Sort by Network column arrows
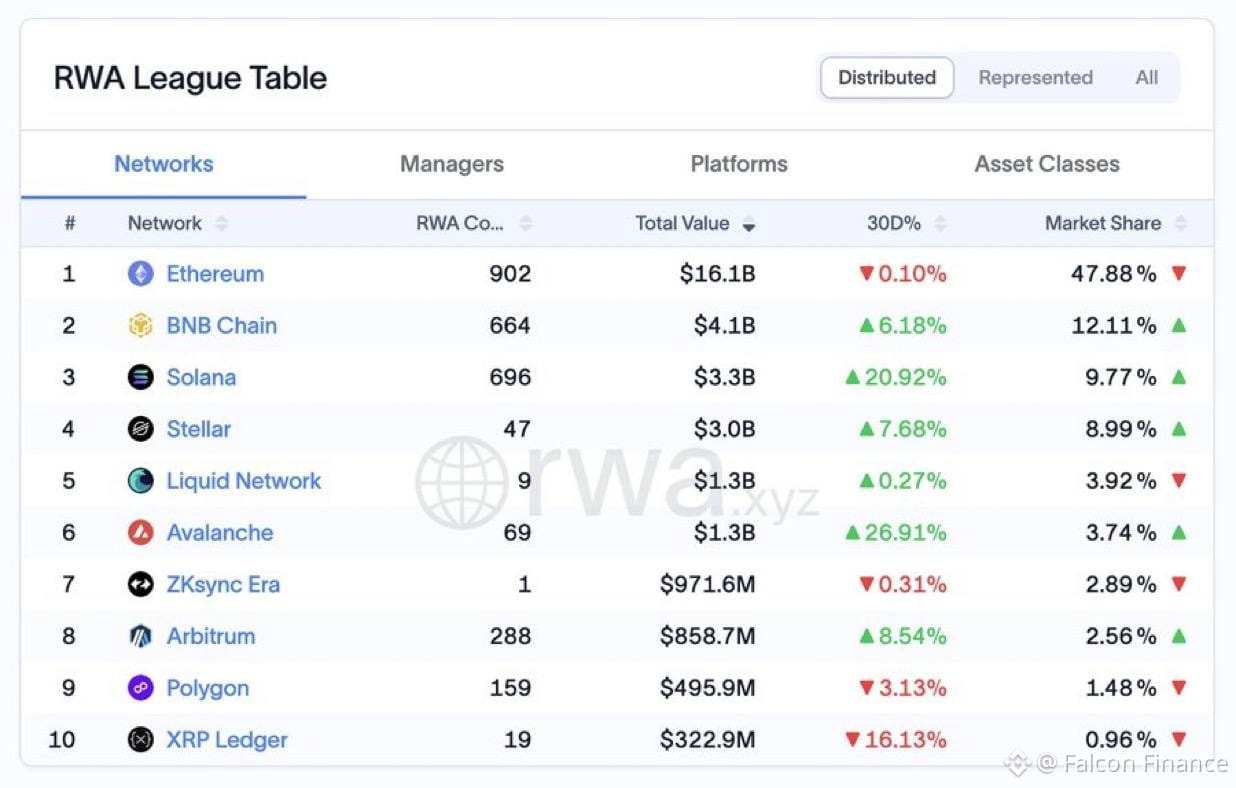This screenshot has height=788, width=1236. 221,224
